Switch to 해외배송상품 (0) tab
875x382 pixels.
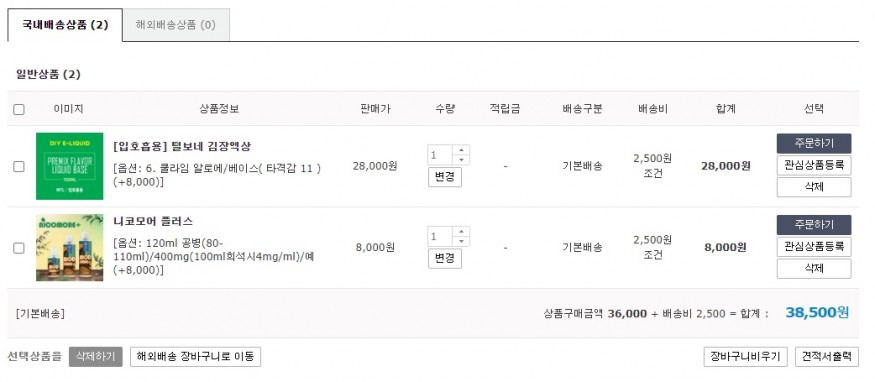point(176,25)
